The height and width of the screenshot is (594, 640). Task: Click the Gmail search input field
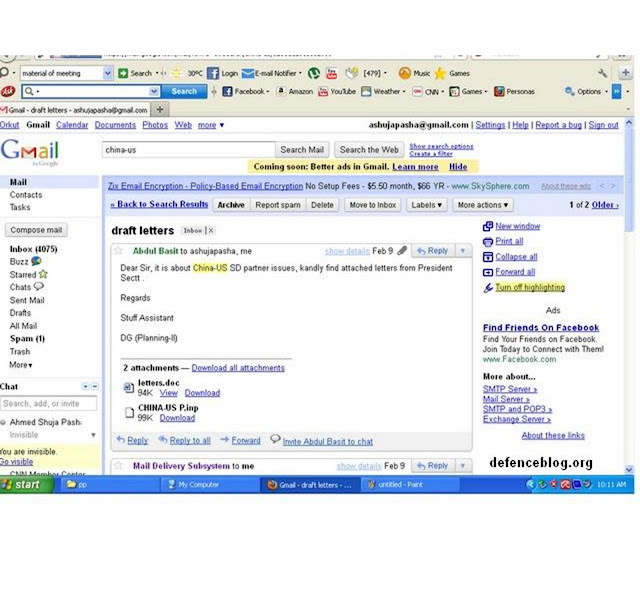point(189,150)
